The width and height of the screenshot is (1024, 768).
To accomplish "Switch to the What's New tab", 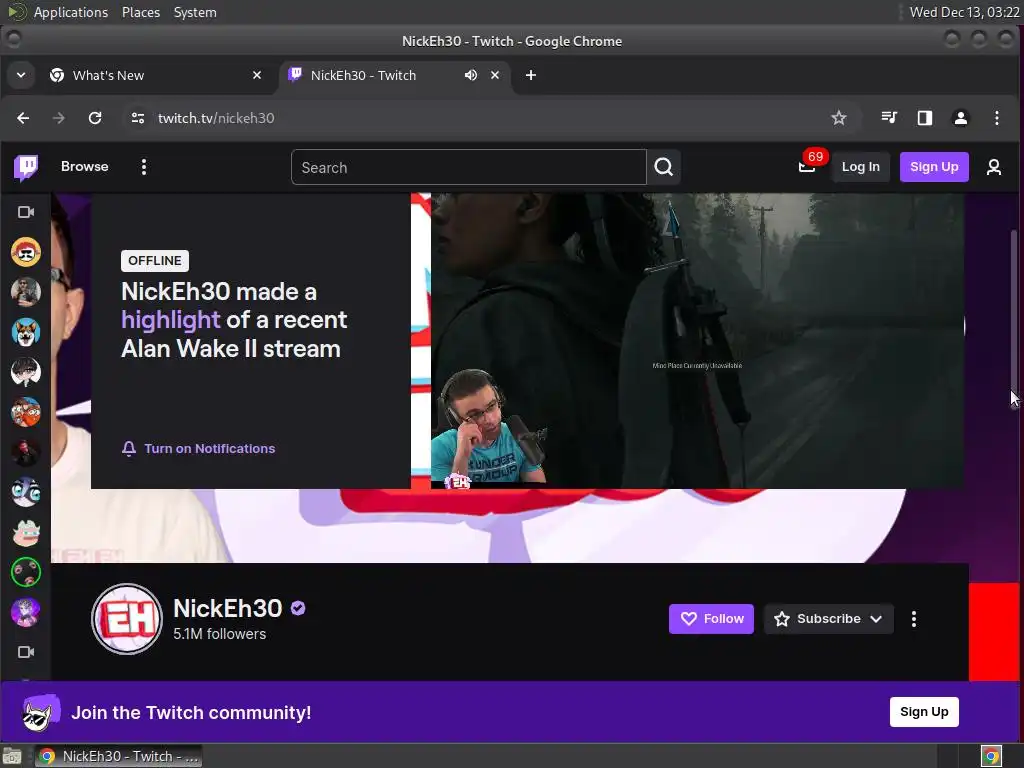I will pos(157,75).
